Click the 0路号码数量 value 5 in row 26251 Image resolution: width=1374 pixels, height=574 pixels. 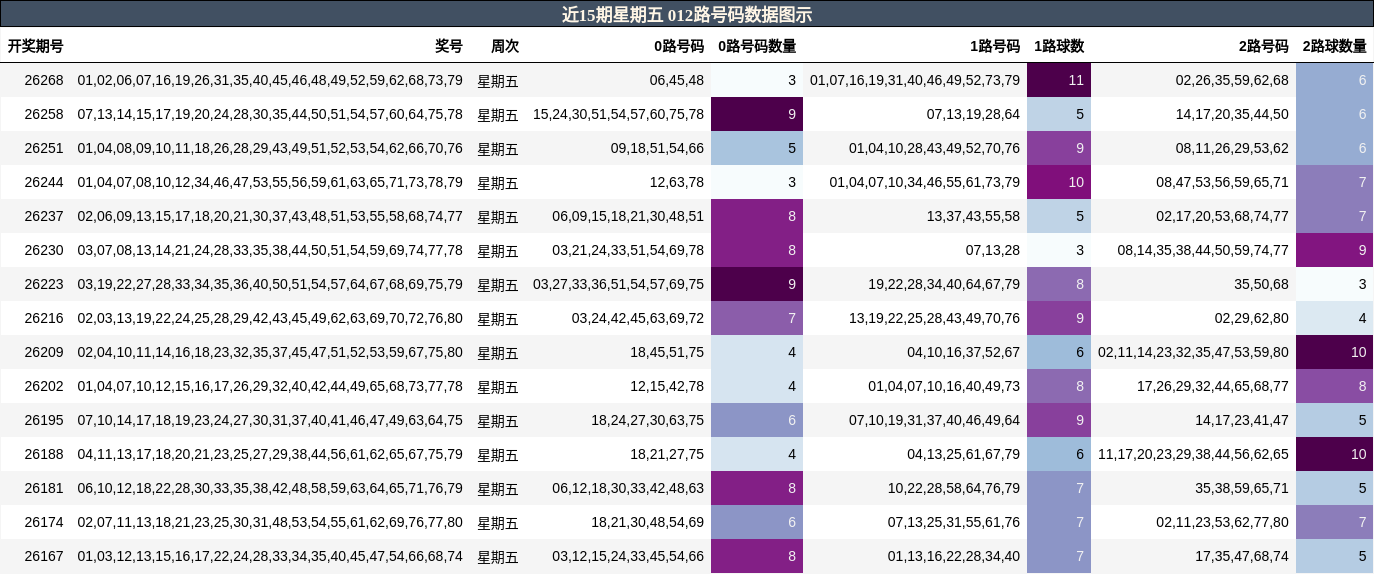(757, 148)
